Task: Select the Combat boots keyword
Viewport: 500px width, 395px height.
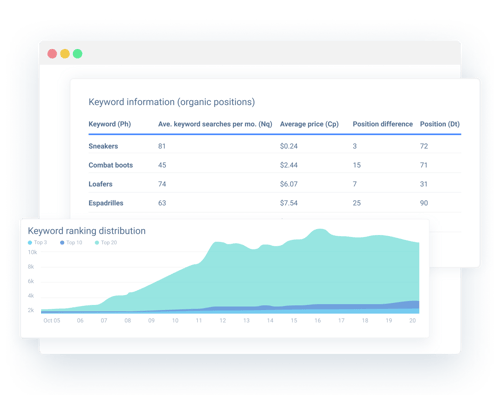Action: [x=111, y=165]
